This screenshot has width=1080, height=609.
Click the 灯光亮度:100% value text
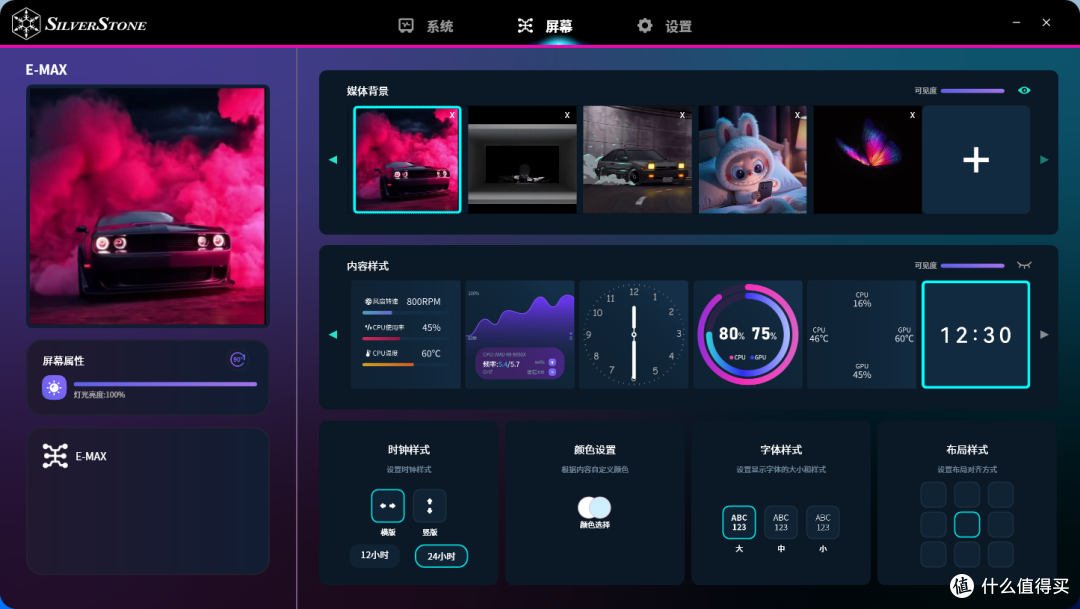(99, 395)
